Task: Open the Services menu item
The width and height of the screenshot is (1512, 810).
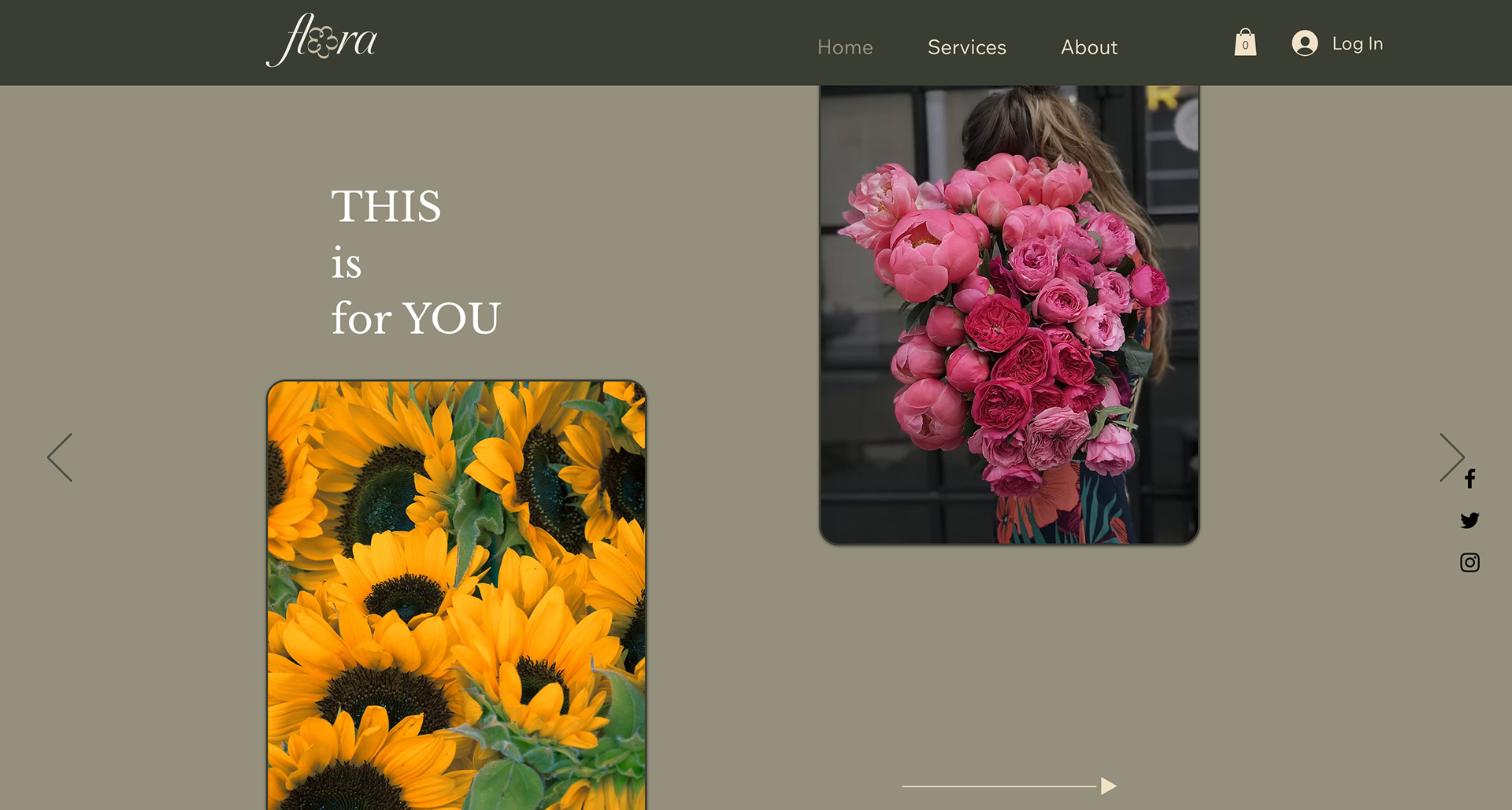Action: [x=967, y=47]
